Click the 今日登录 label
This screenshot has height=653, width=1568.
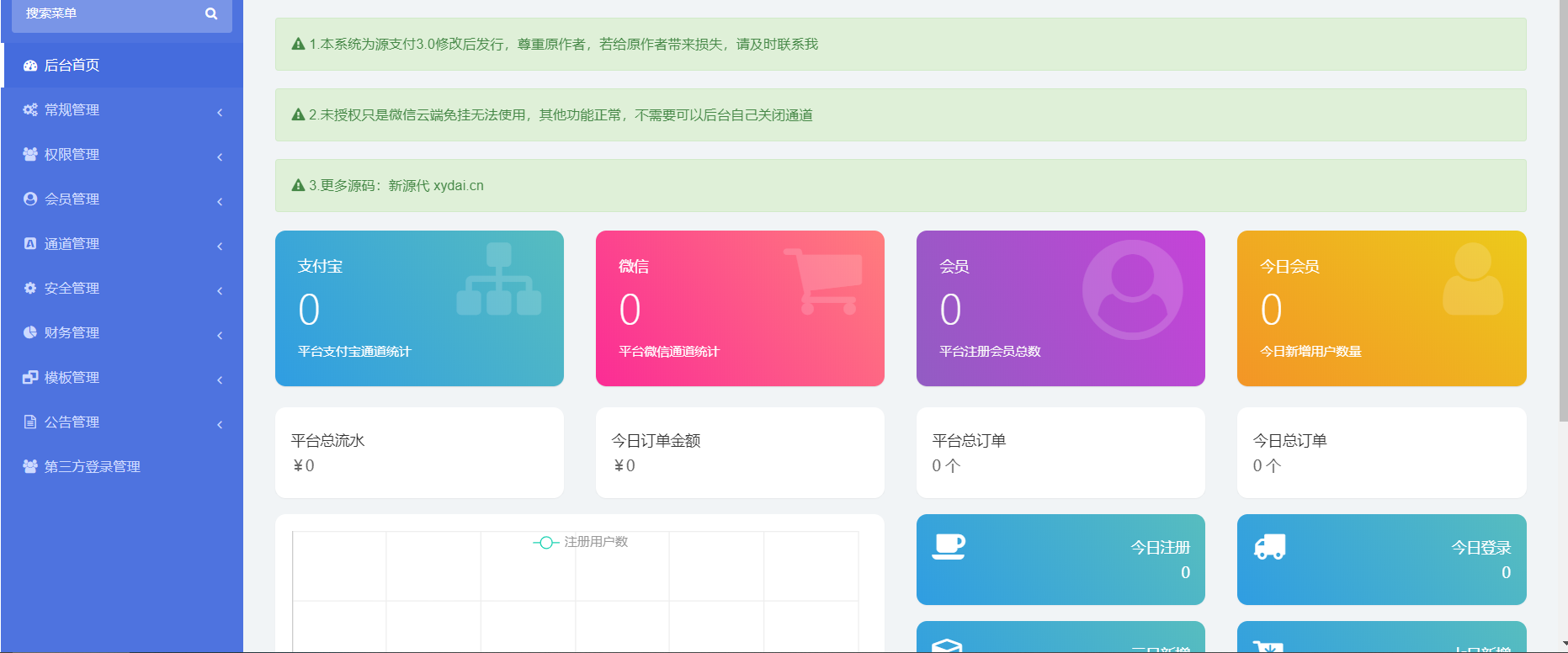pyautogui.click(x=1481, y=548)
